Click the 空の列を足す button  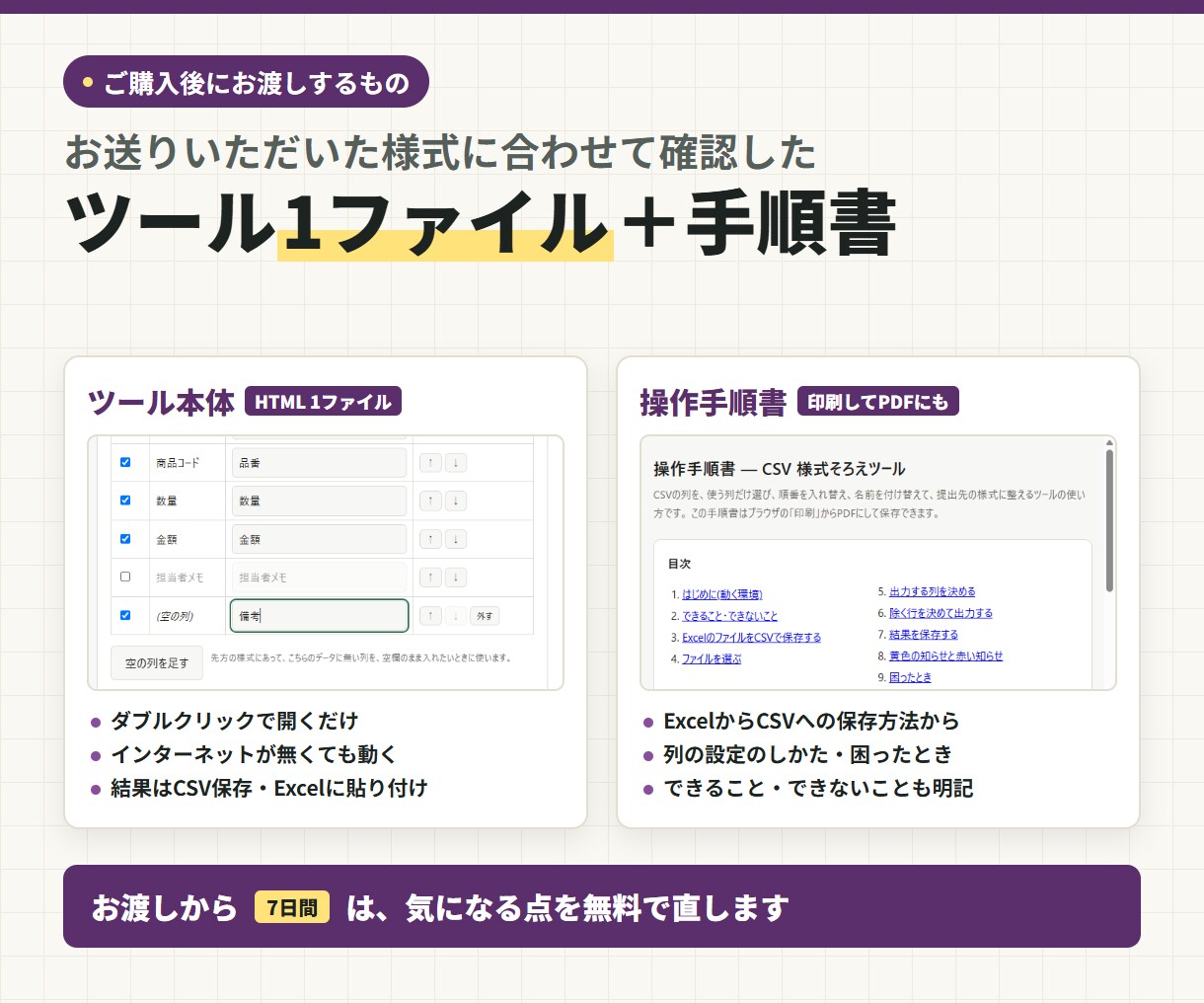(157, 663)
